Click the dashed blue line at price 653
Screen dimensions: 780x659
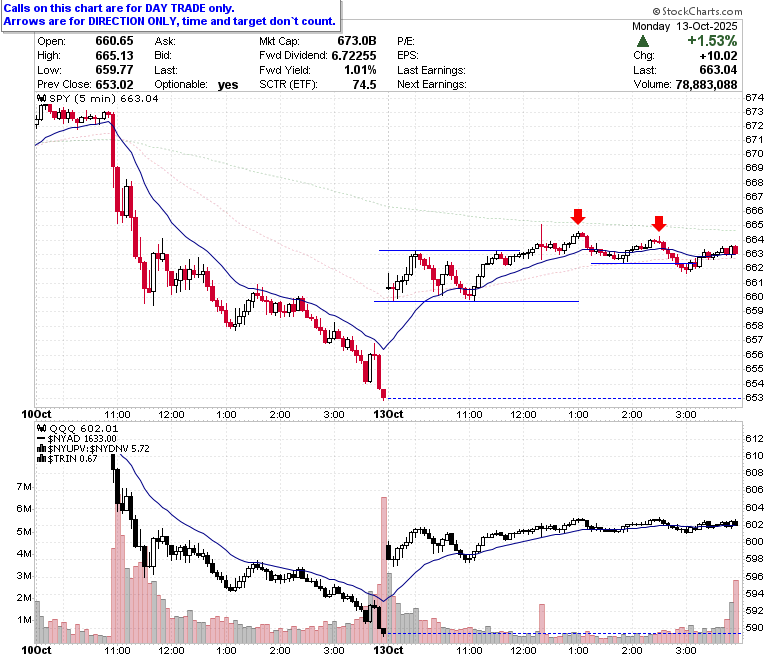565,398
